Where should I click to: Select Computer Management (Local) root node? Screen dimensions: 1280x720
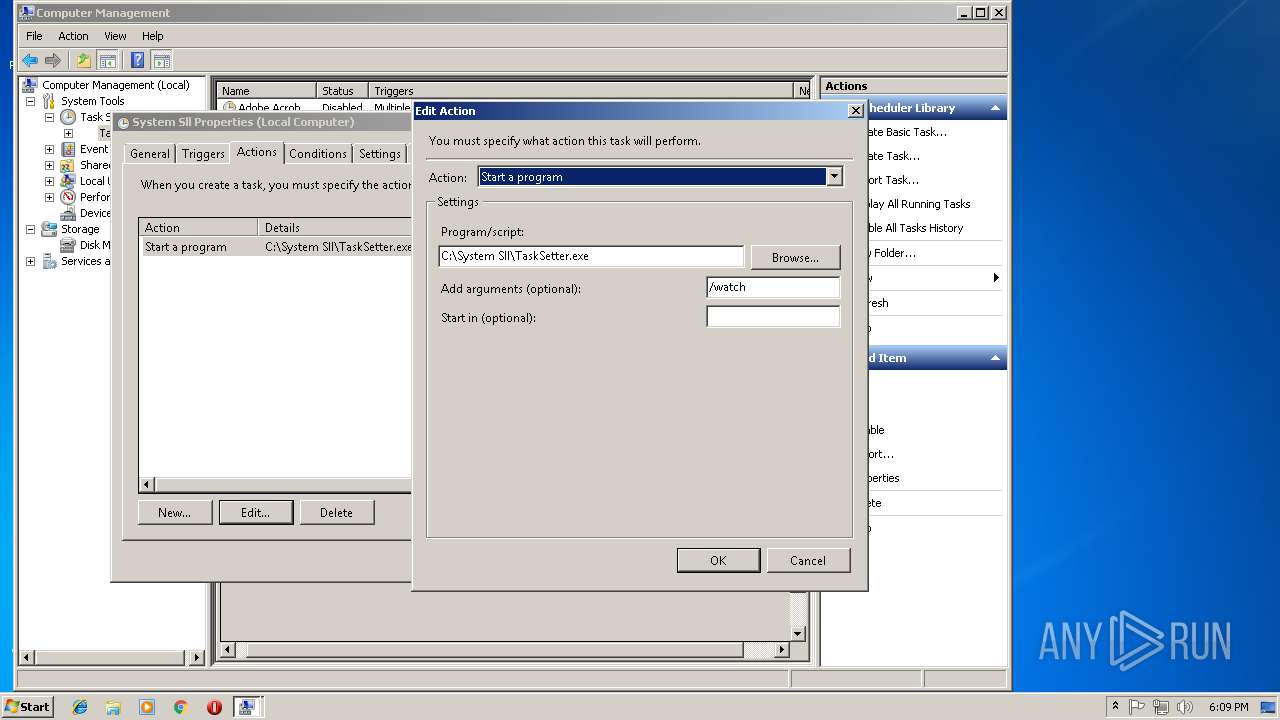pyautogui.click(x=115, y=85)
